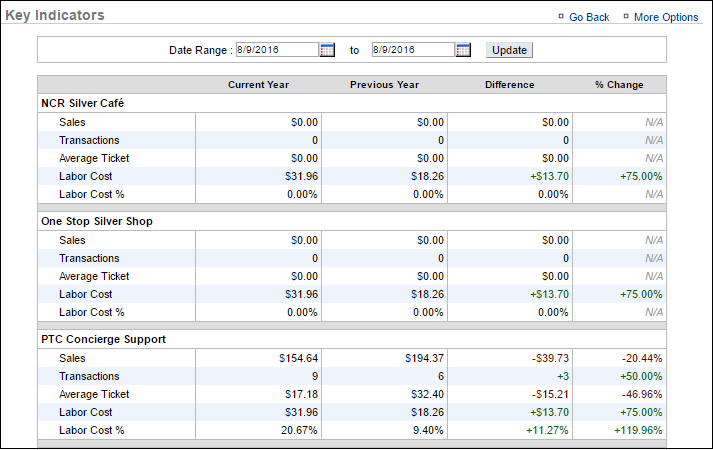This screenshot has width=713, height=450.
Task: Click the start date field showing 8/9/2016
Action: tap(277, 50)
